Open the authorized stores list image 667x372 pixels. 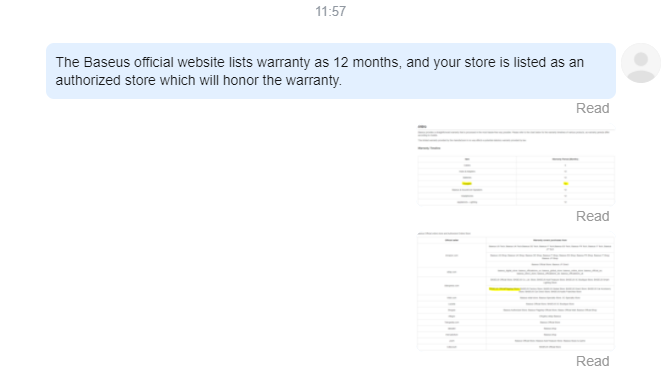click(x=516, y=291)
